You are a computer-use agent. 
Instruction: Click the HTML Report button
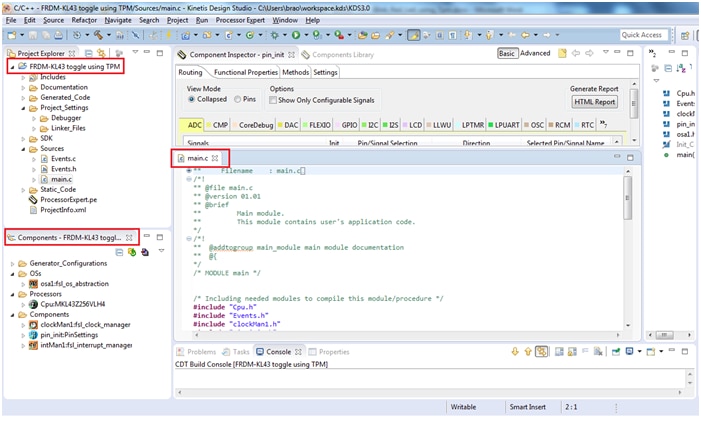(594, 102)
